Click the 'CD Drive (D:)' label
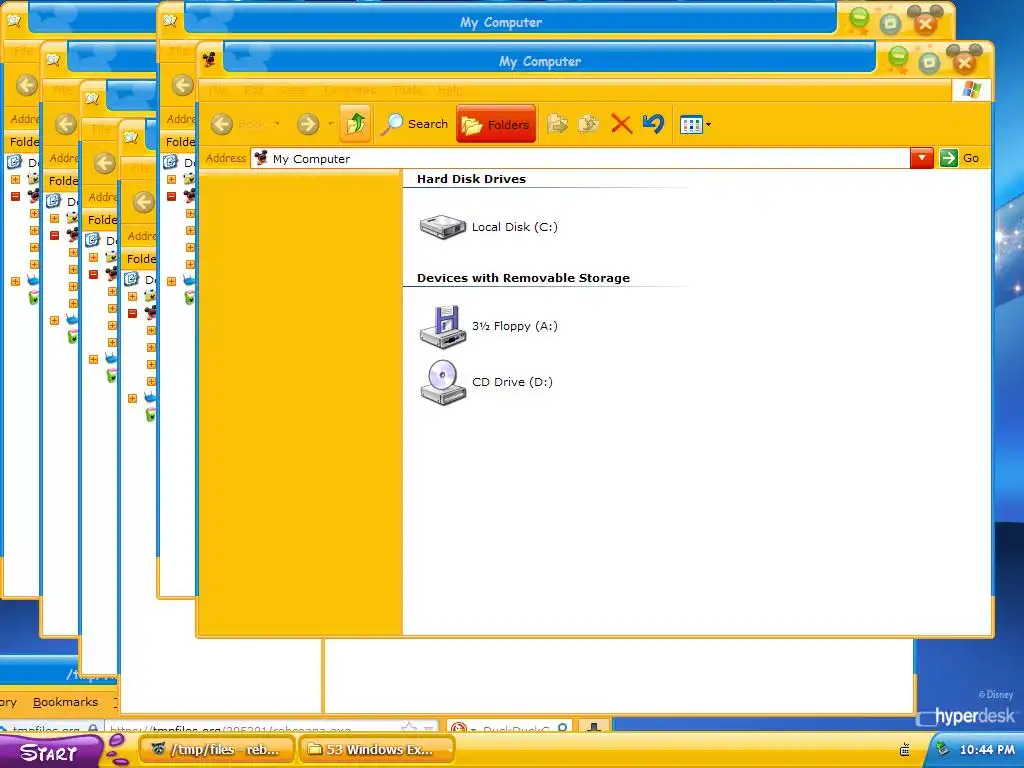The height and width of the screenshot is (768, 1024). pos(512,382)
